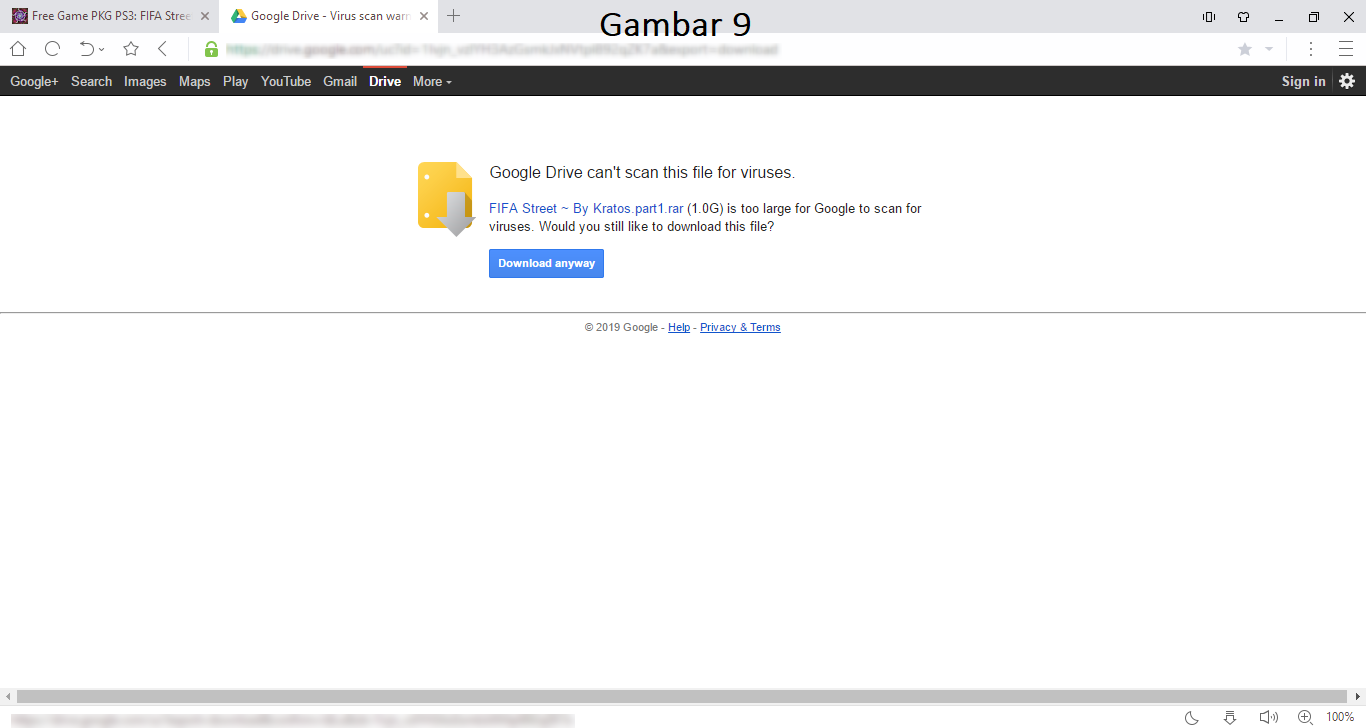Open a new tab with plus icon
Screen dimensions: 1366x728
454,16
